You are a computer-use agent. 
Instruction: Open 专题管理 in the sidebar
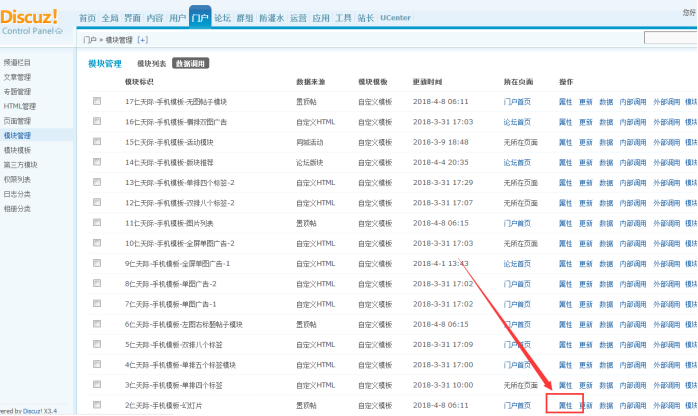click(x=17, y=92)
